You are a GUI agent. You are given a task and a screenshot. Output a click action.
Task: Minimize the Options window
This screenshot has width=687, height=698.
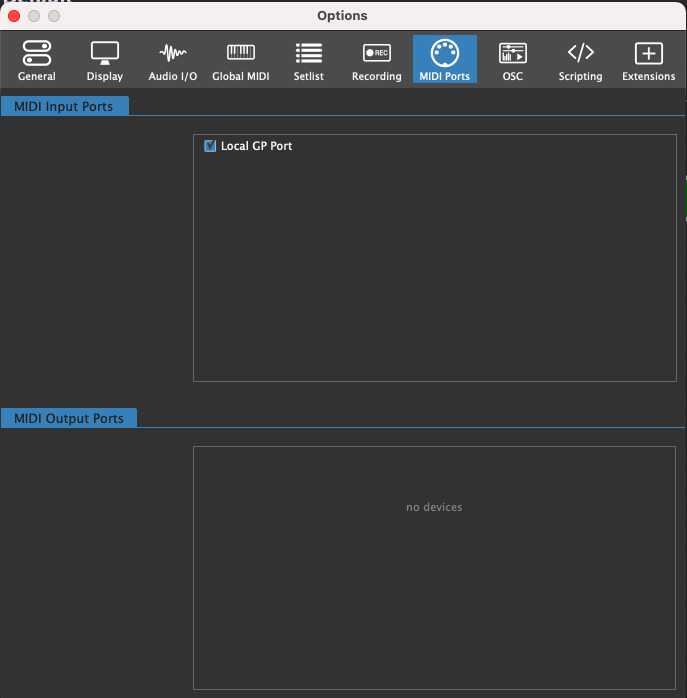[x=34, y=16]
